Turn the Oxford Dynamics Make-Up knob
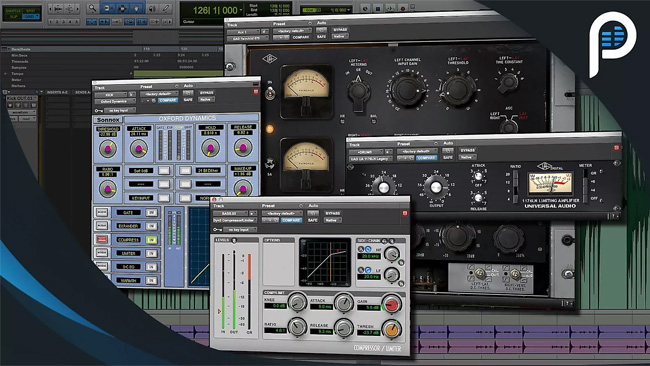Image resolution: width=650 pixels, height=366 pixels. click(242, 189)
